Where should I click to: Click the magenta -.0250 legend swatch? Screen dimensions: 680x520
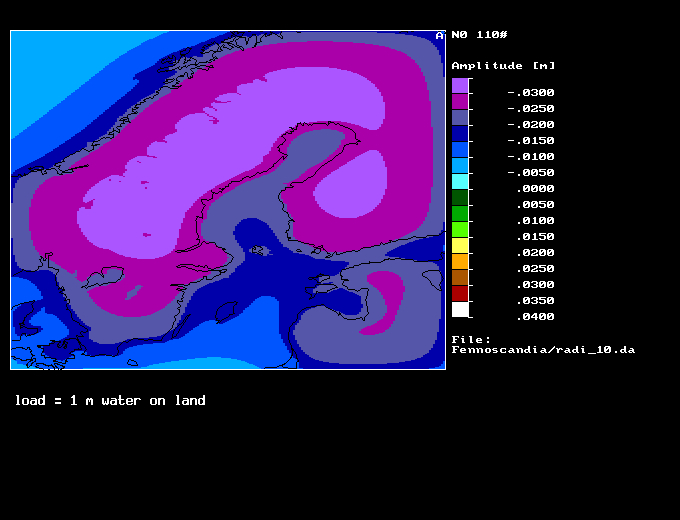(x=460, y=101)
